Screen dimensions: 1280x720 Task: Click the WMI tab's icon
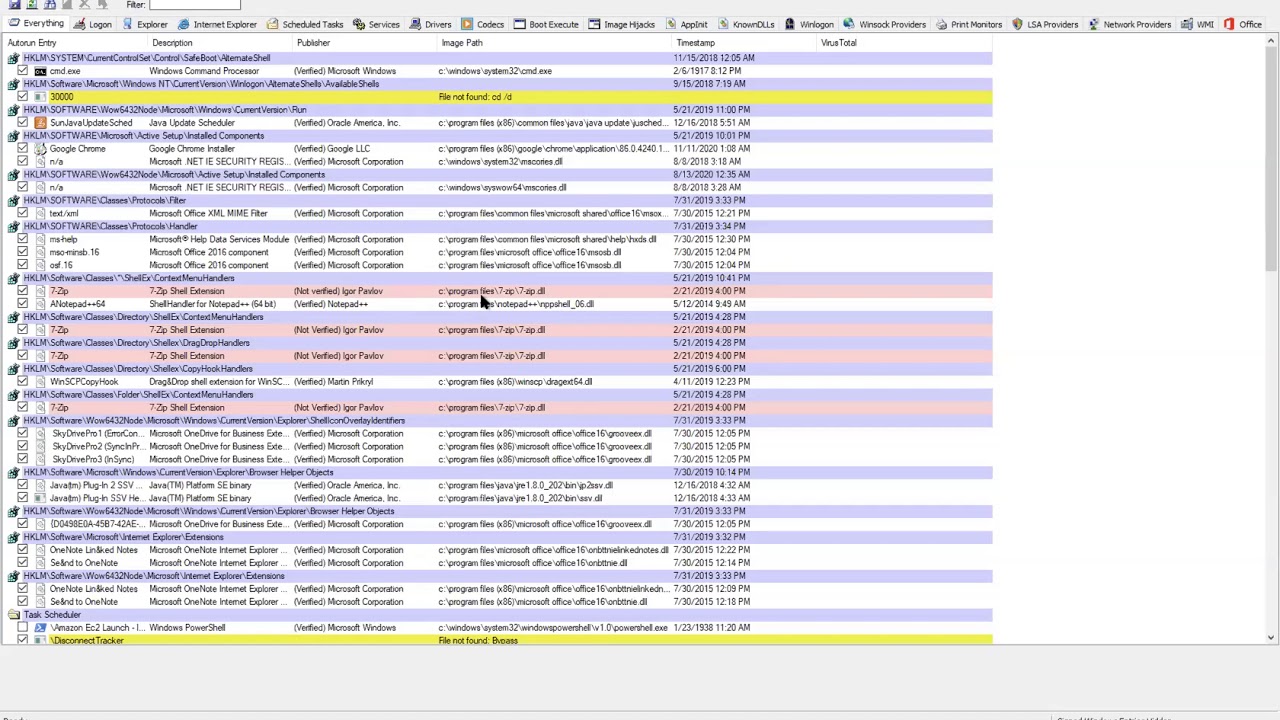point(1186,24)
